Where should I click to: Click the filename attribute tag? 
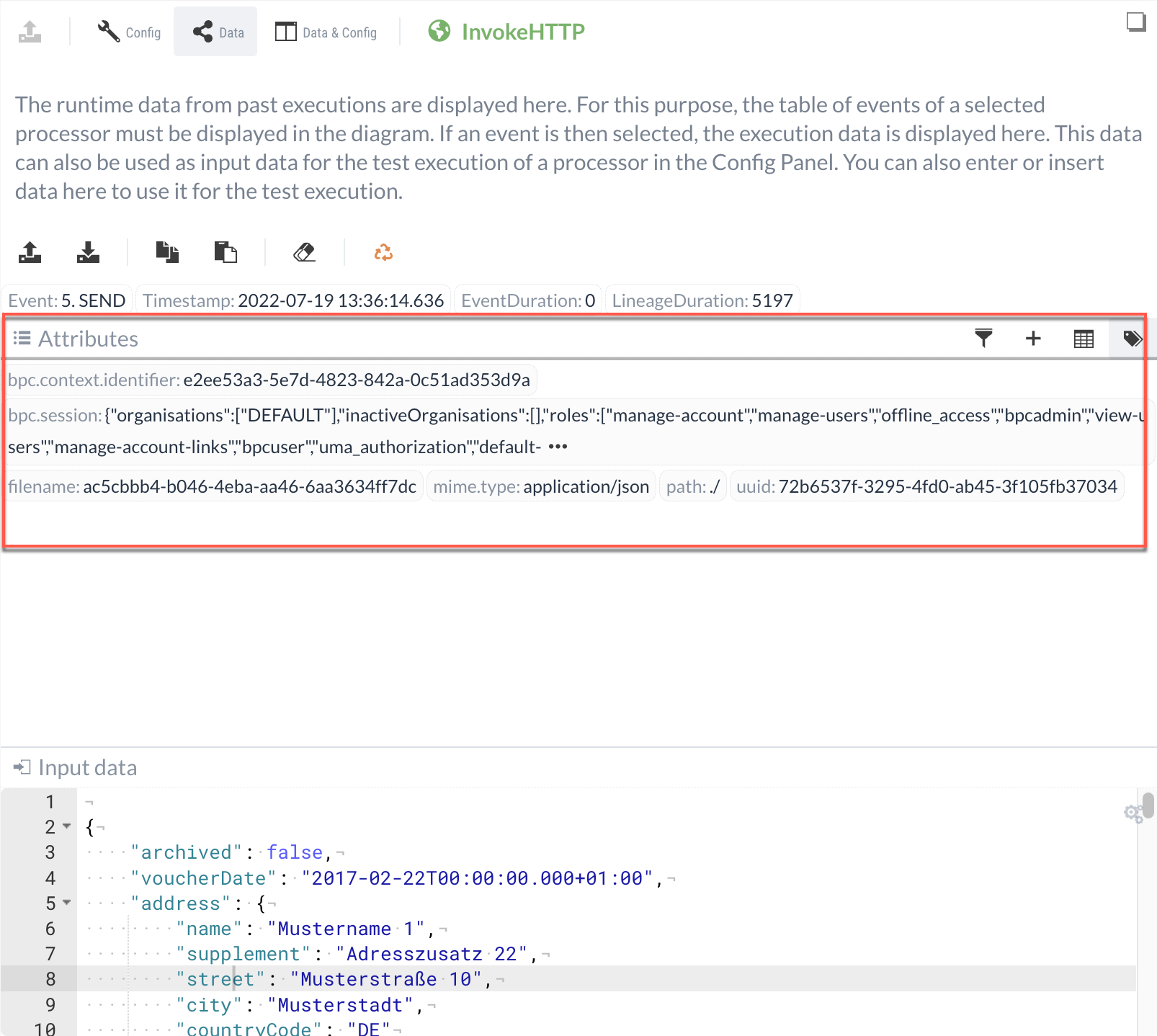tap(213, 486)
